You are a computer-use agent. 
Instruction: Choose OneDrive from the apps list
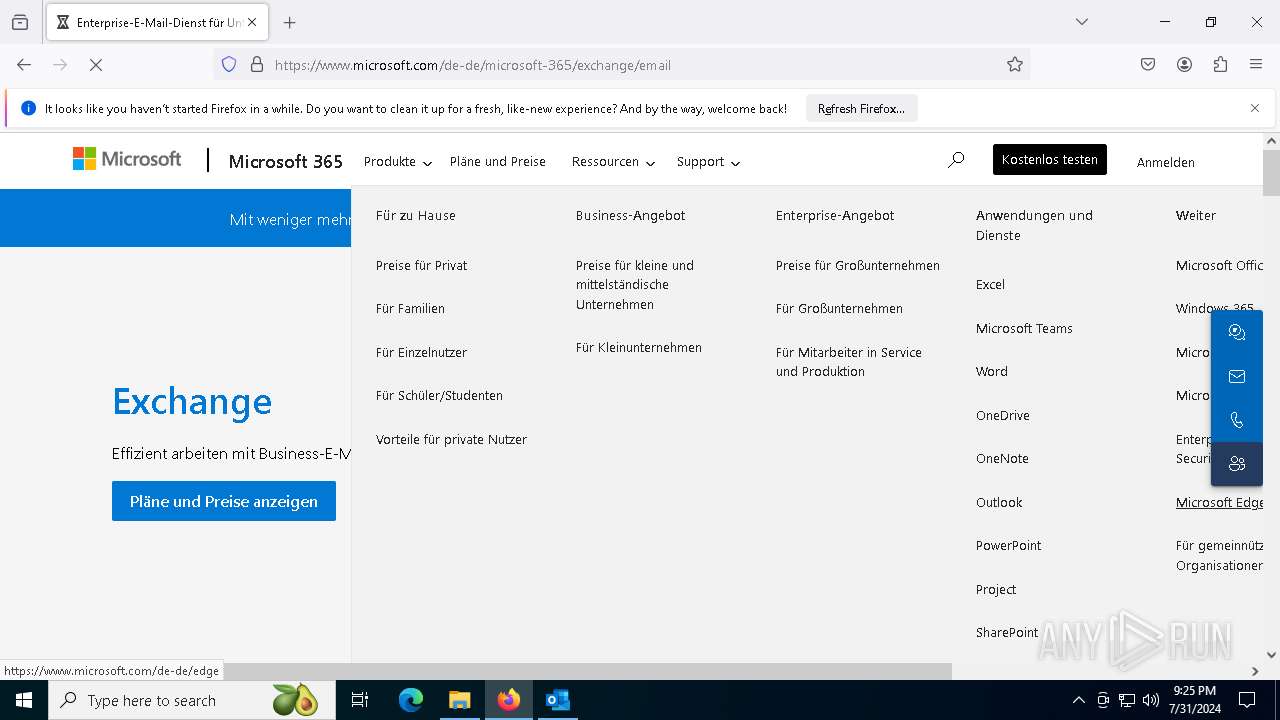(x=1003, y=415)
